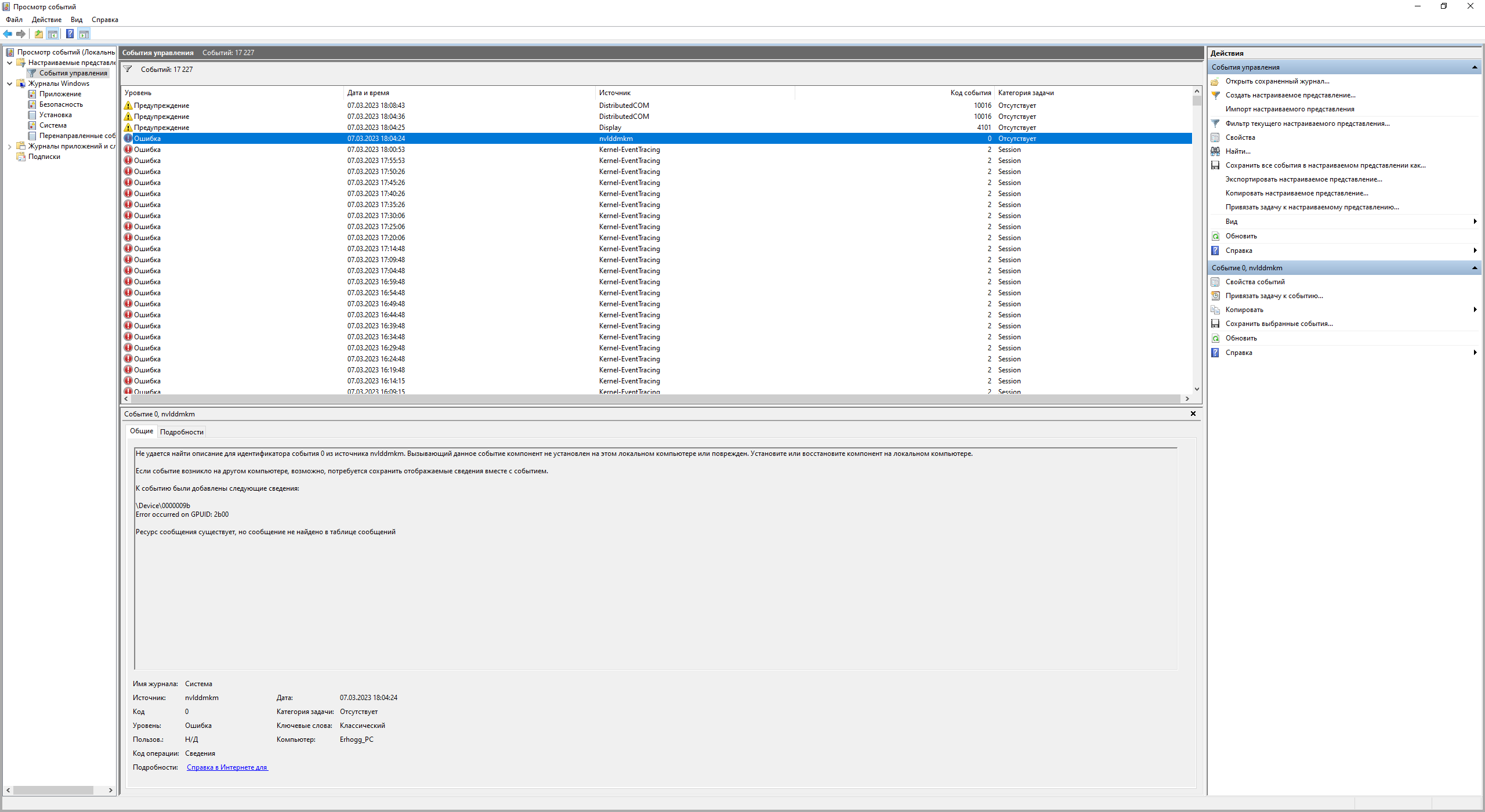The width and height of the screenshot is (1485, 812).
Task: Open the Справка в Интернете link
Action: coord(227,767)
